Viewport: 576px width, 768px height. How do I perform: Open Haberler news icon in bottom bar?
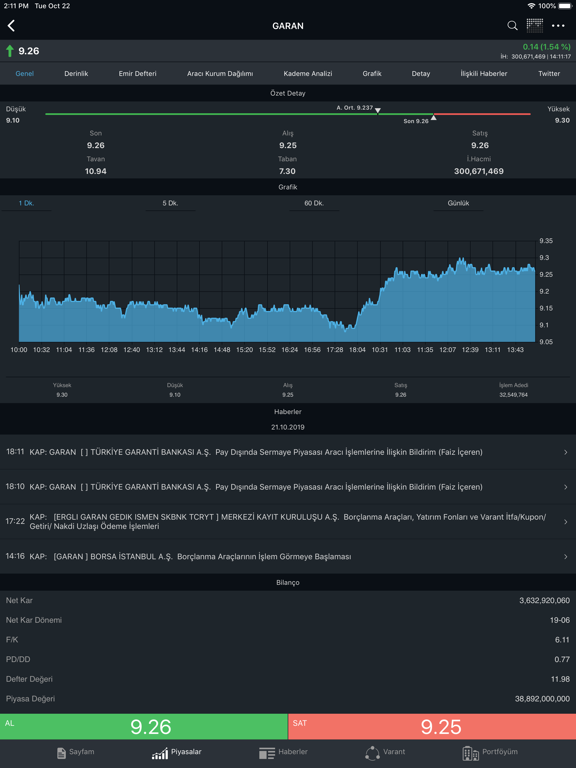pos(267,753)
